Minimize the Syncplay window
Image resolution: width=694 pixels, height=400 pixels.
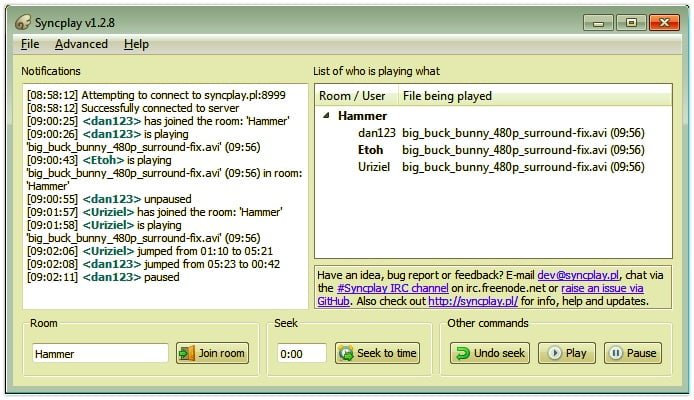[598, 23]
